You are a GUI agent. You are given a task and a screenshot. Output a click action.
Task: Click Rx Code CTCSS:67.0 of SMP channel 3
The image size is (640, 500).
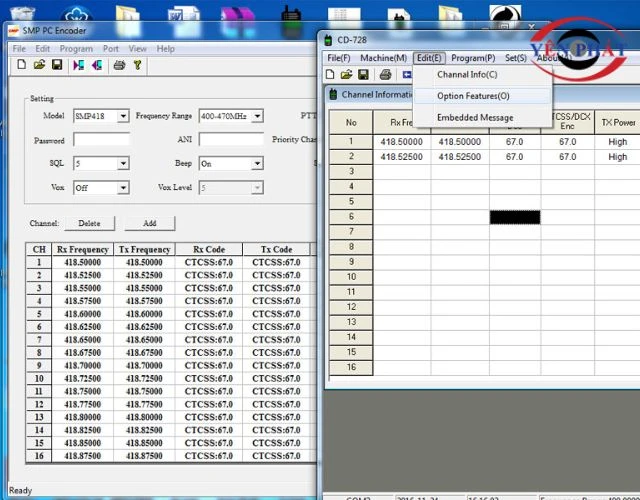[209, 288]
